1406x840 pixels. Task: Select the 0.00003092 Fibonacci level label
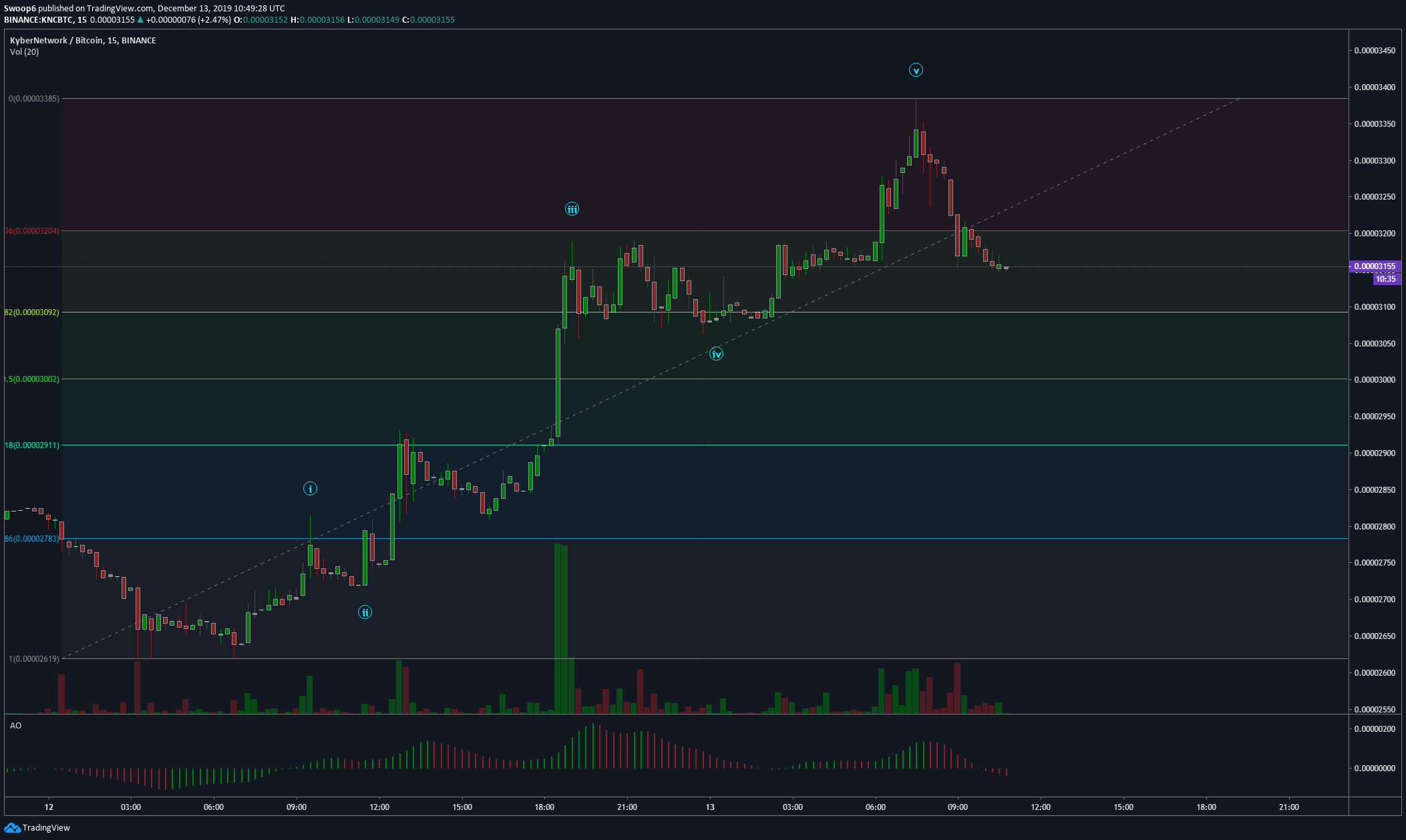click(x=32, y=312)
